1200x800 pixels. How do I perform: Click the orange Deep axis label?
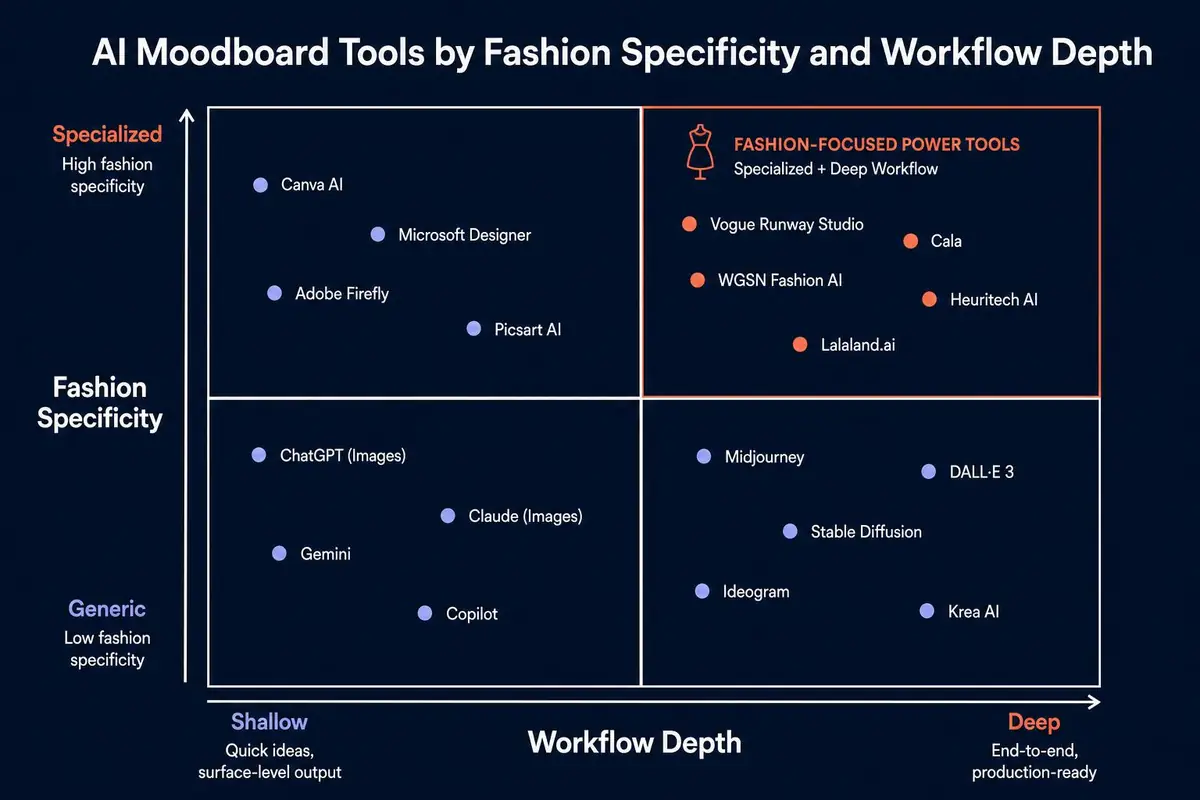pos(1033,723)
